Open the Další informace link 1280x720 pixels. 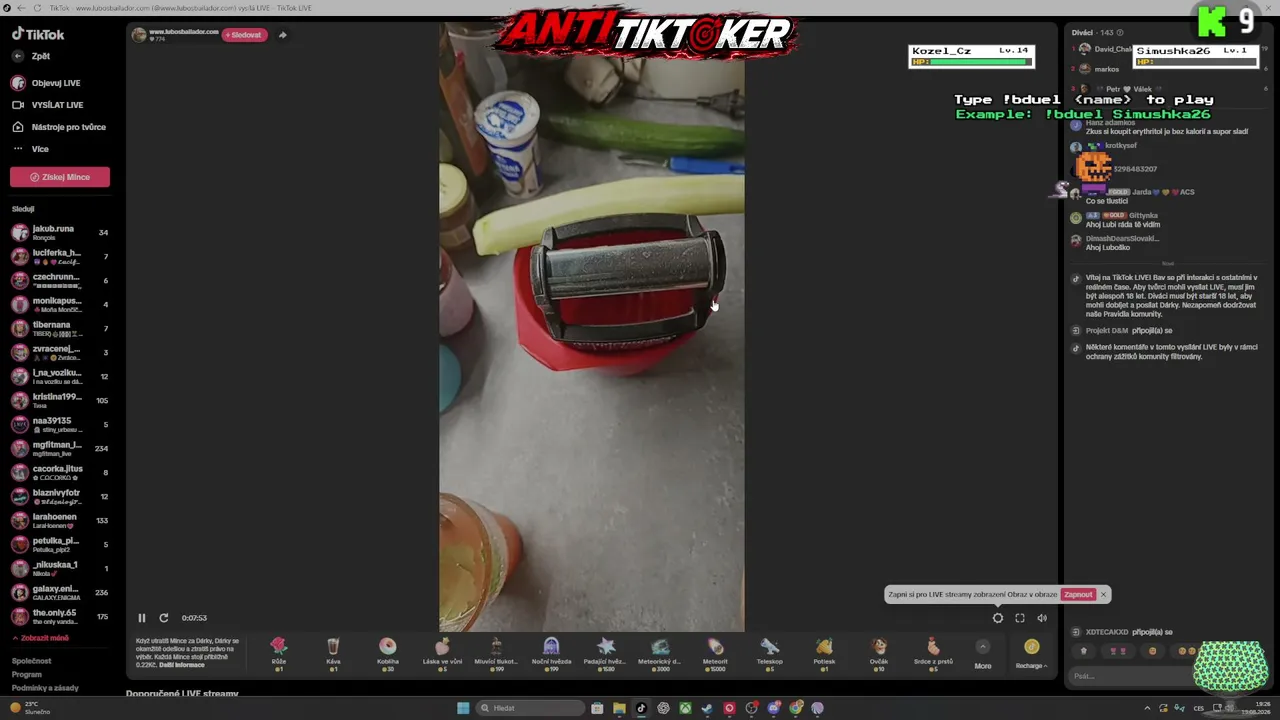tap(183, 665)
